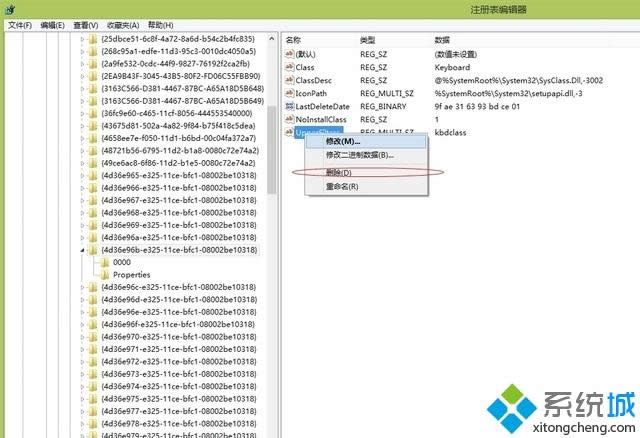Expand the {25dbce51-6c8f-4a72-8a6d-b54c2b4fc835} key
640x438 pixels.
(81, 39)
